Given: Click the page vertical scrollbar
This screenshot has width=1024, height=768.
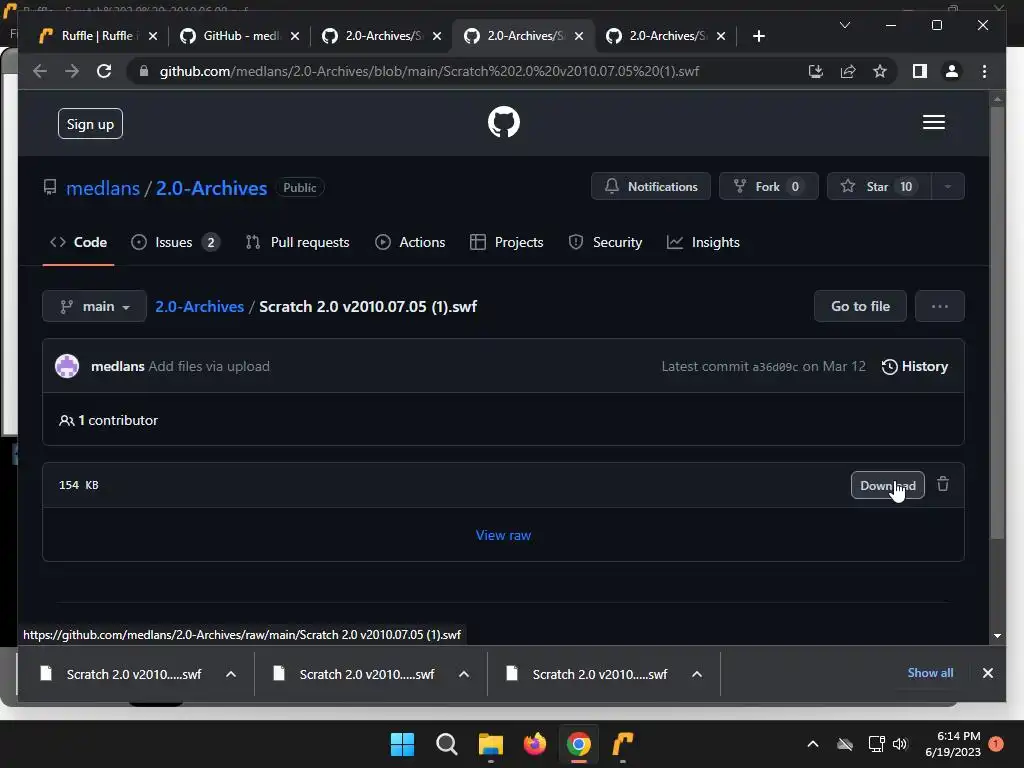Looking at the screenshot, I should (x=997, y=323).
